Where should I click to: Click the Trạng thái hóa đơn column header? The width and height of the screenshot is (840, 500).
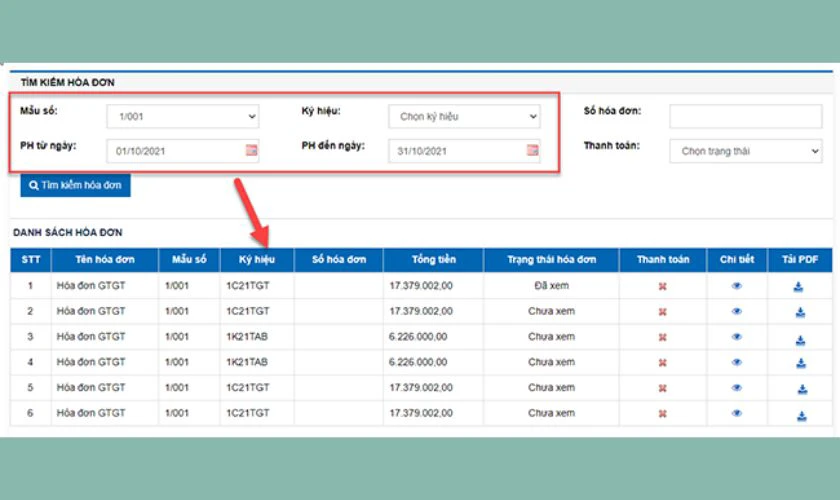click(x=551, y=260)
